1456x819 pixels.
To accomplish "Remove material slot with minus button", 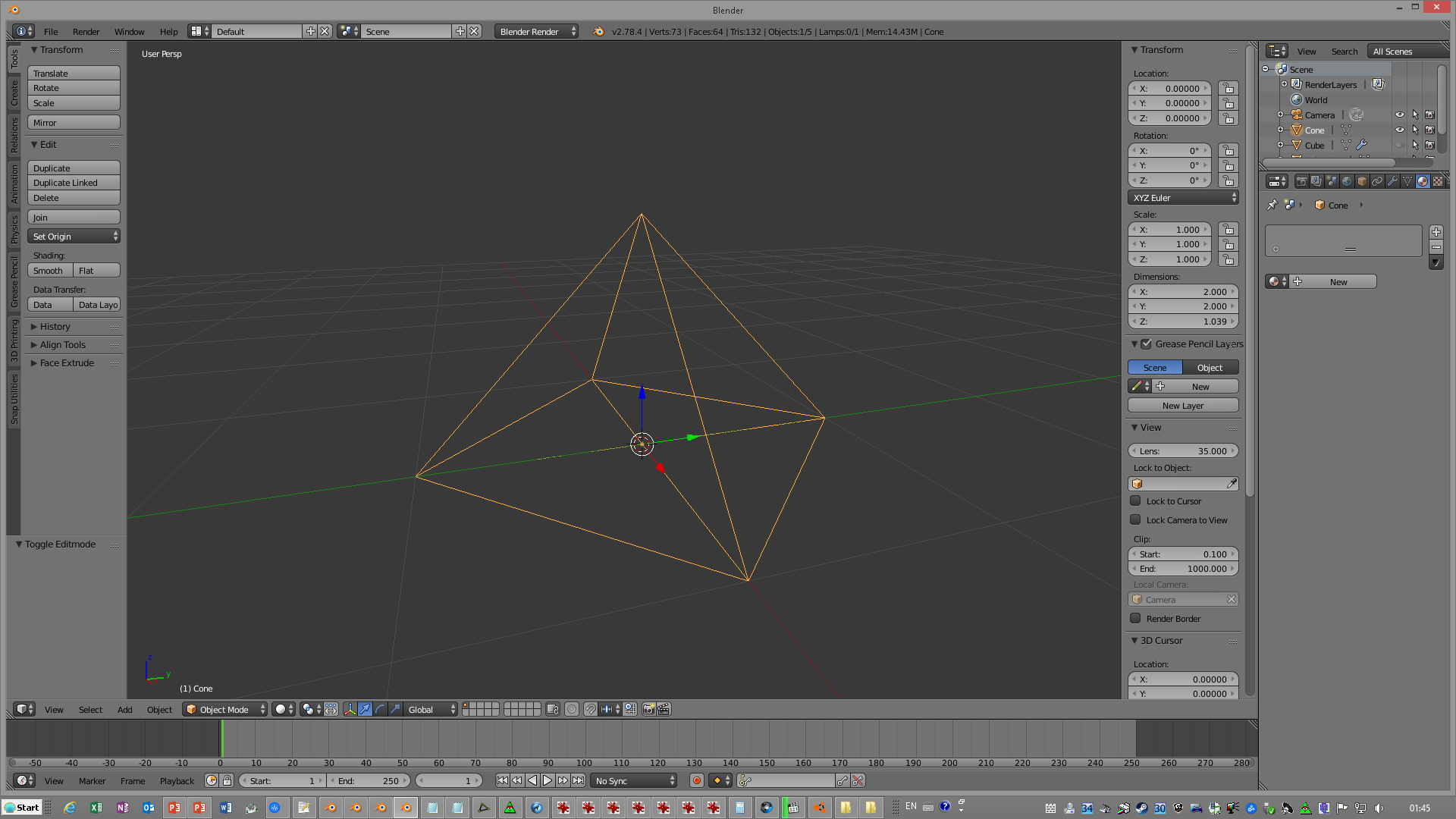I will click(1436, 247).
